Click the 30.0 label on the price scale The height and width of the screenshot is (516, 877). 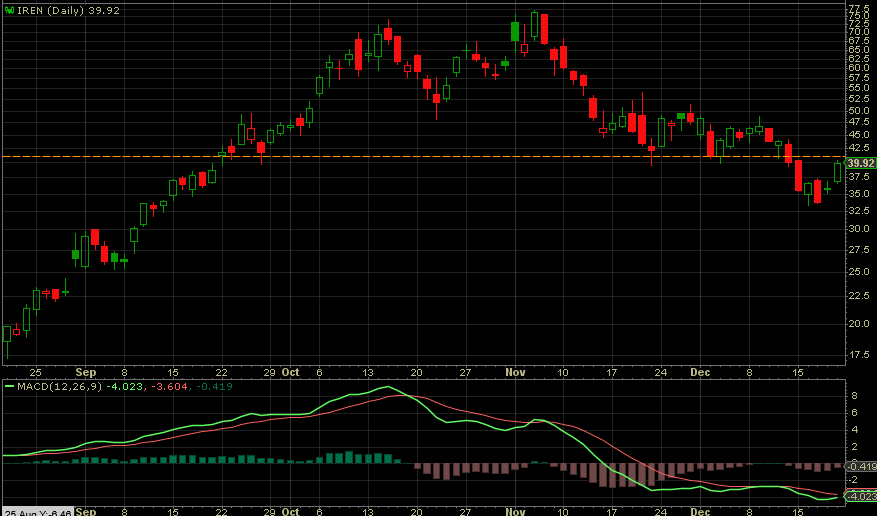pos(859,228)
